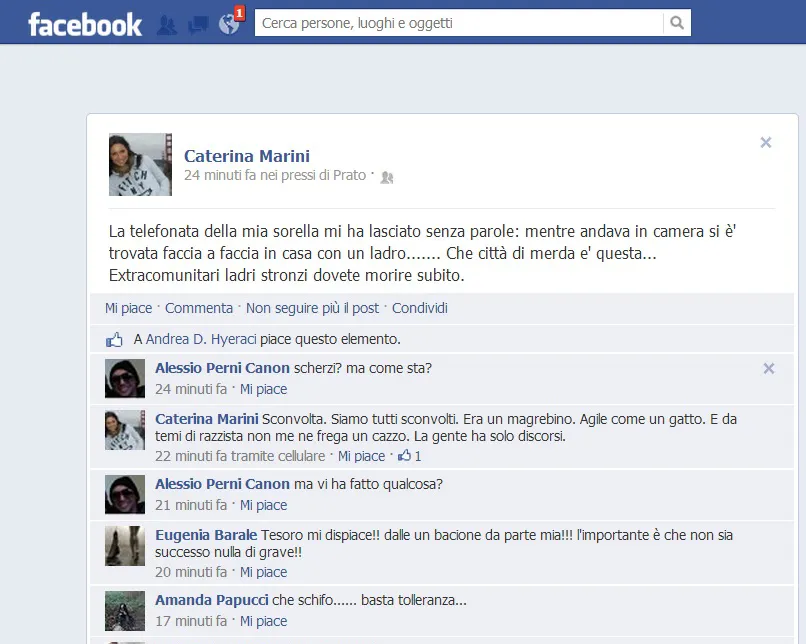Click in the Cerca persone search field
The image size is (806, 644).
[x=459, y=23]
